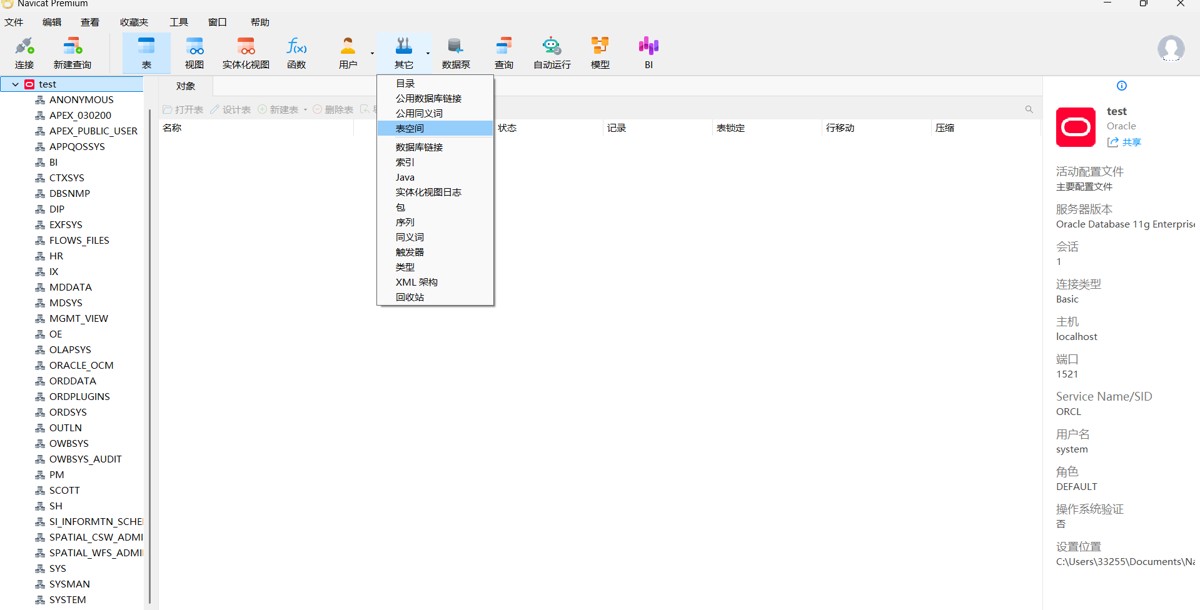
Task: Choose 序列 from dropdown menu
Action: tap(435, 222)
